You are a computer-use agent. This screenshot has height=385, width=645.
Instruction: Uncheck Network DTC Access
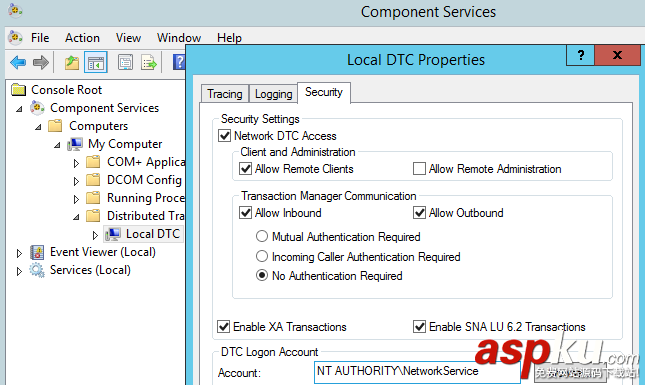(224, 136)
